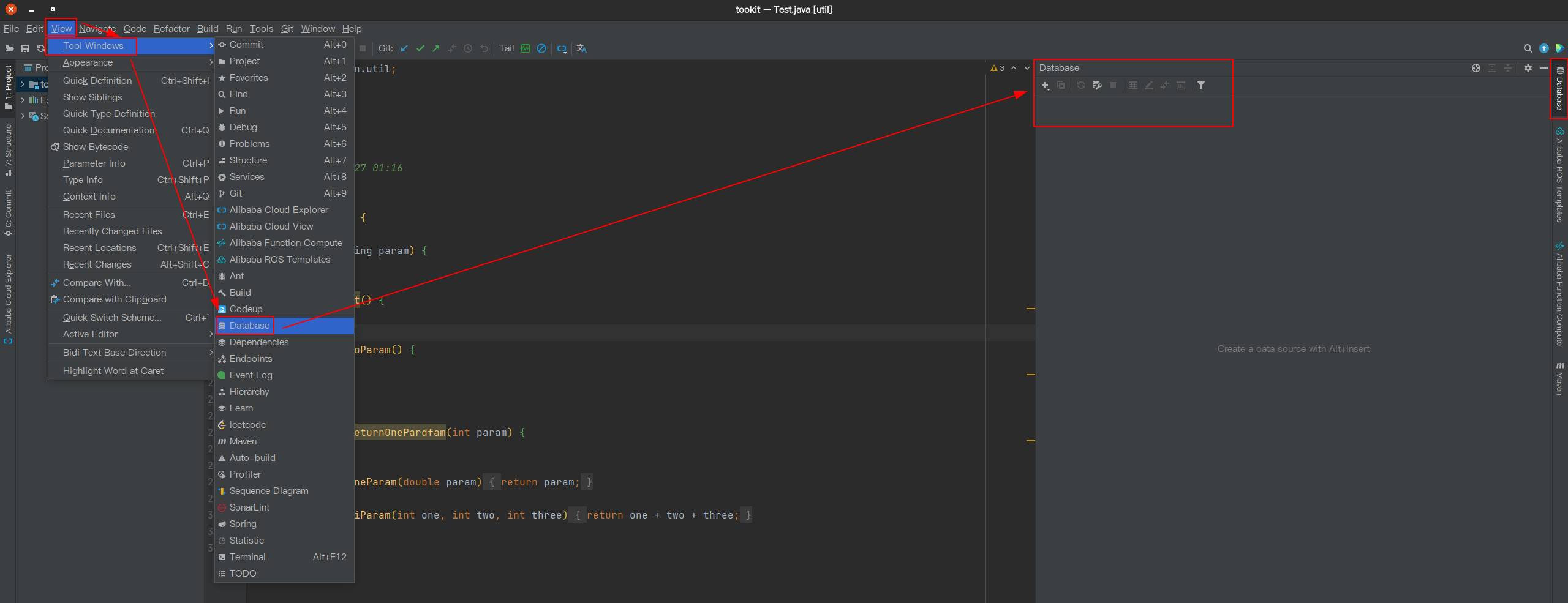Click the Git push arrow icon
Viewport: 1568px width, 603px height.
pos(436,48)
